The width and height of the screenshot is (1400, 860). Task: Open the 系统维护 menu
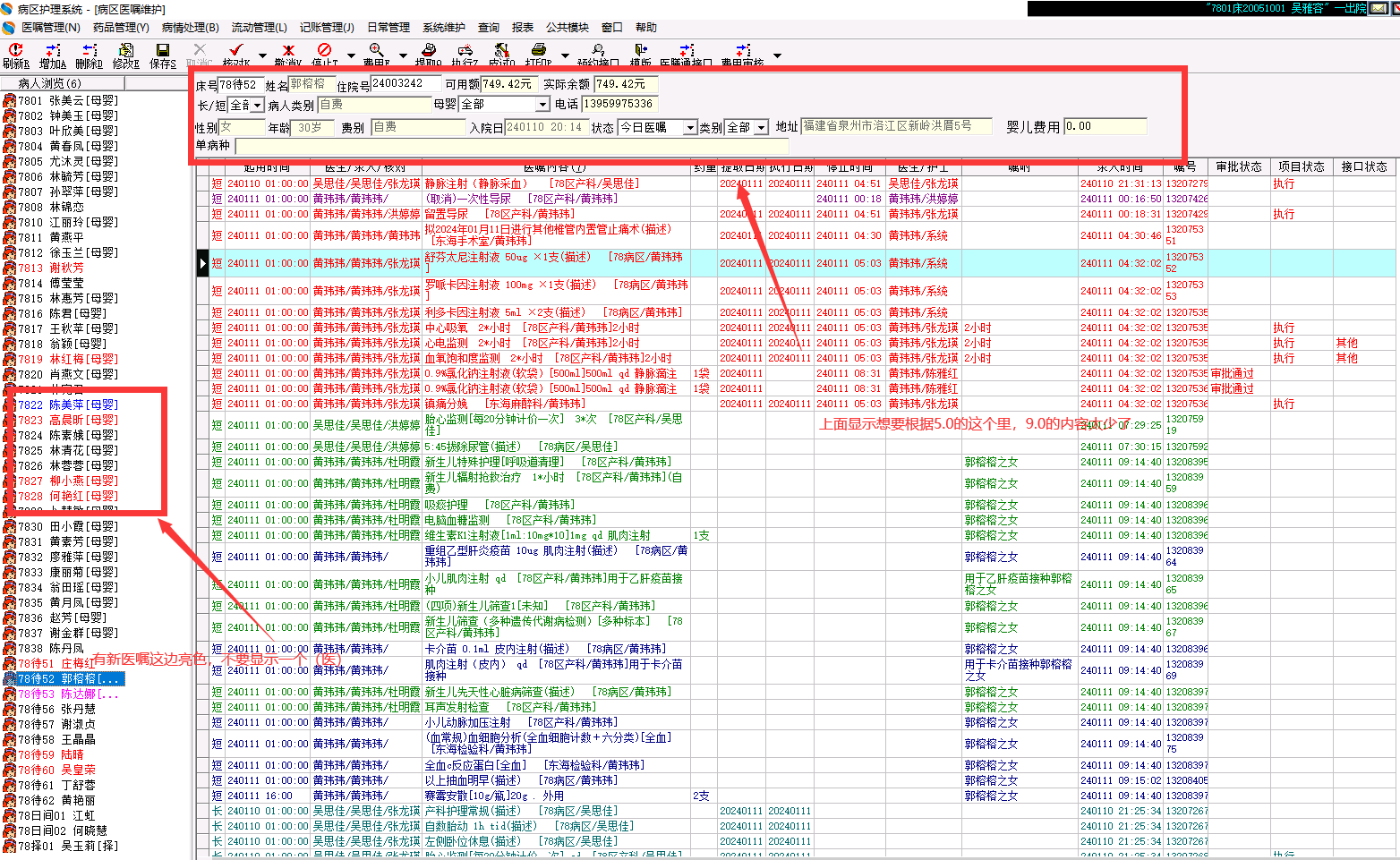pos(444,28)
